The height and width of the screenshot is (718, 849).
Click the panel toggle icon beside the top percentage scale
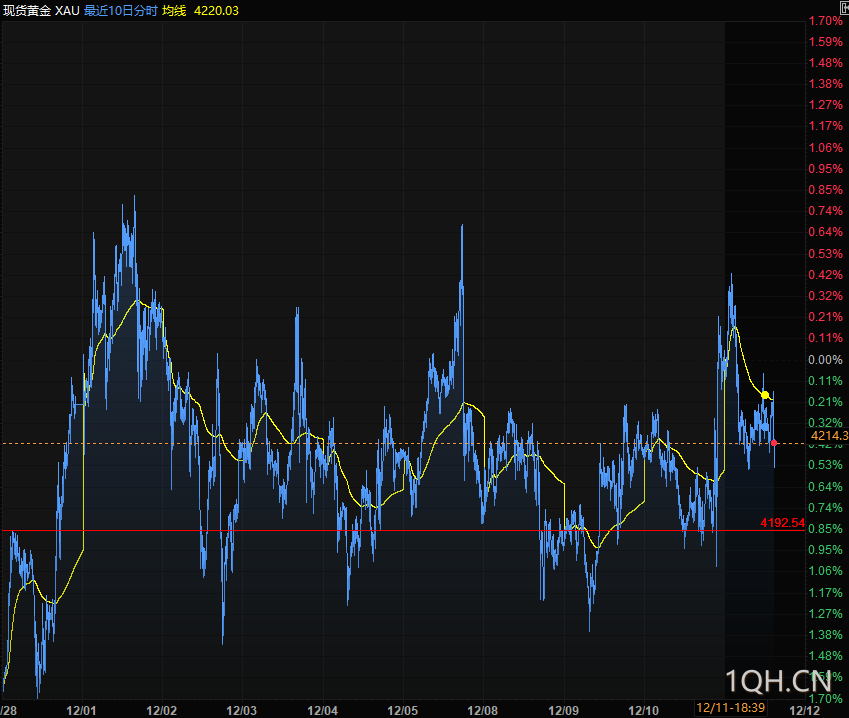pyautogui.click(x=845, y=8)
